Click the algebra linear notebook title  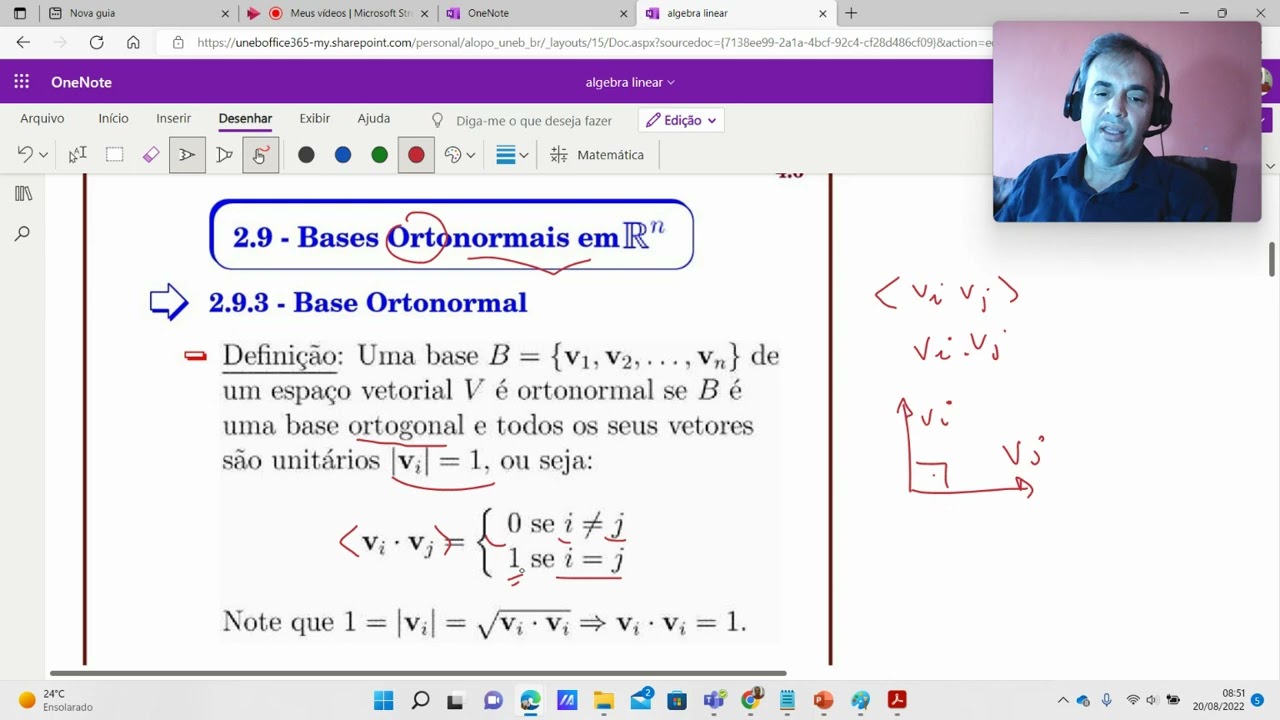(x=625, y=82)
